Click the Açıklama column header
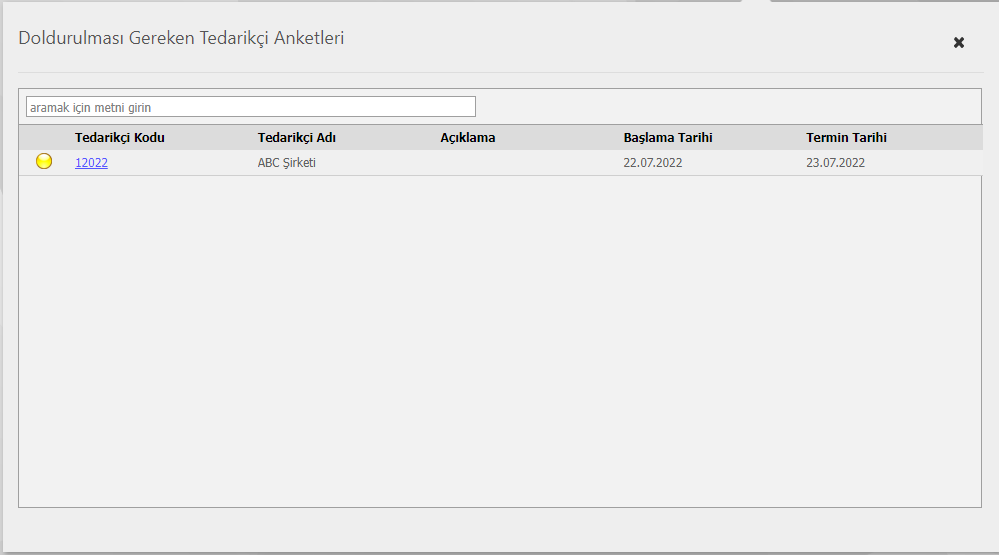Viewport: 999px width, 555px height. [468, 138]
